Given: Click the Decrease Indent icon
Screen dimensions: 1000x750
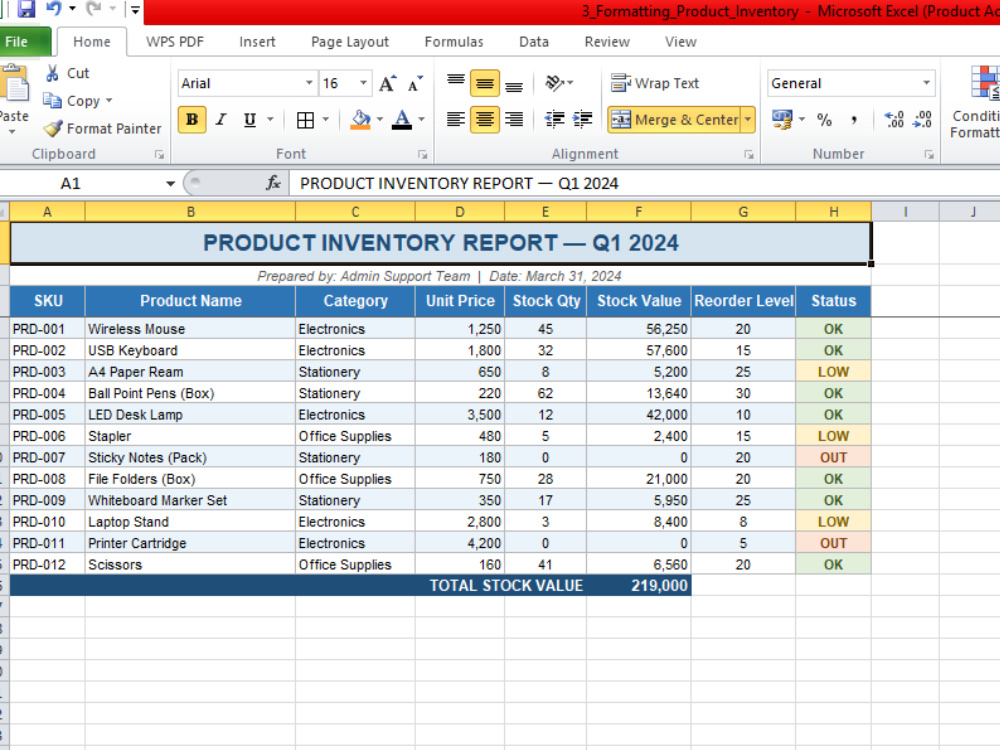Looking at the screenshot, I should (x=554, y=119).
